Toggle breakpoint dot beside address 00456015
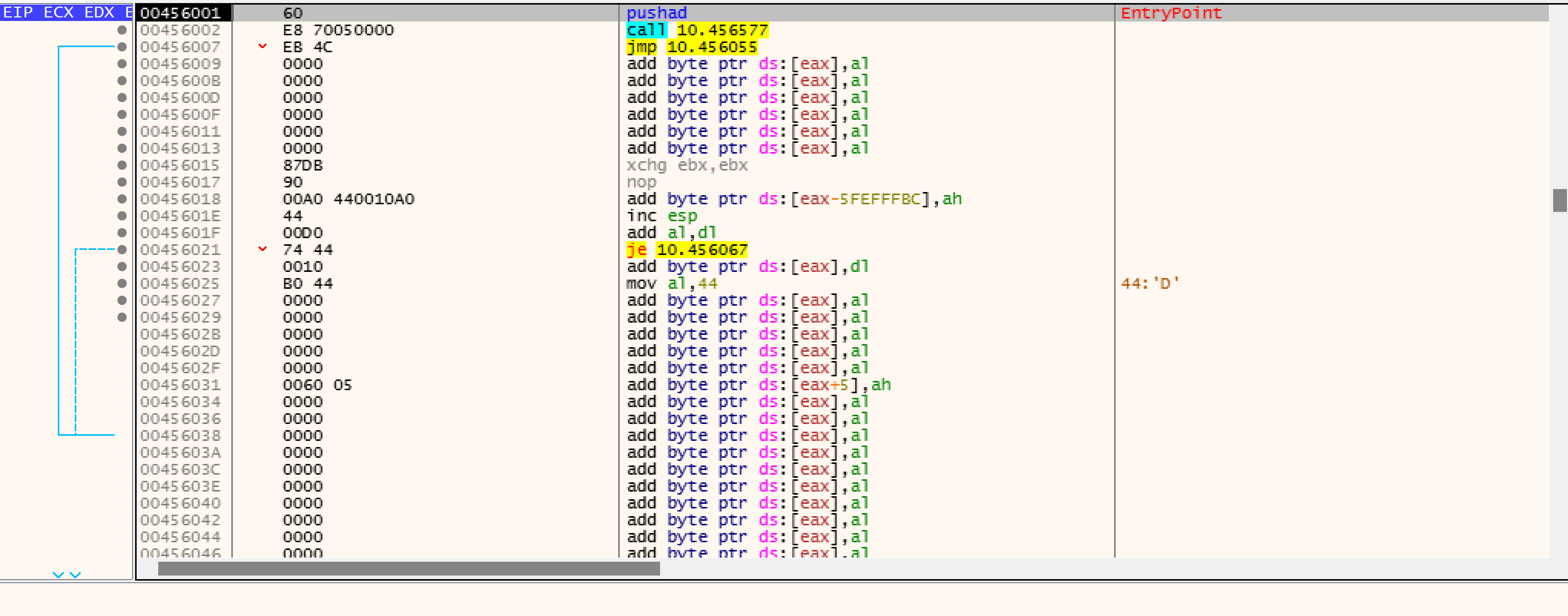The width and height of the screenshot is (1568, 616). point(122,165)
